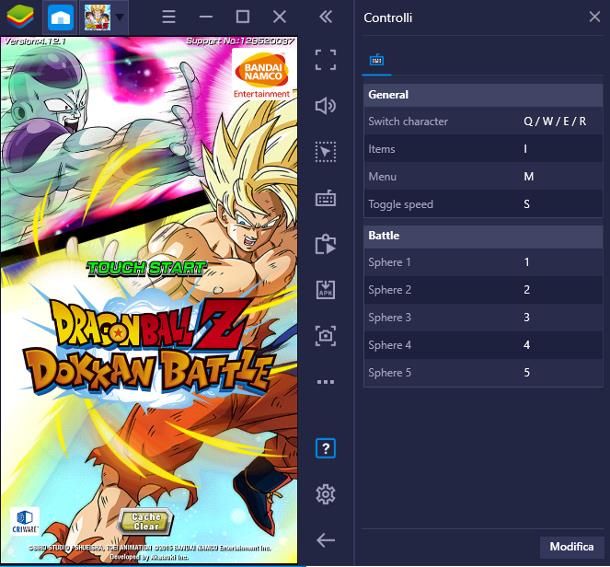Image resolution: width=610 pixels, height=567 pixels.
Task: Click the Modifica button
Action: coord(571,547)
